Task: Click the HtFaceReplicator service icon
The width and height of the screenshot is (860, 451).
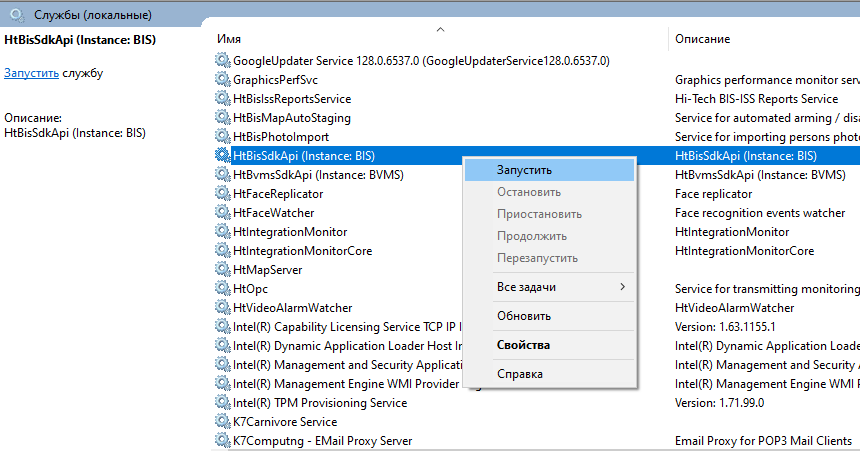Action: 222,194
